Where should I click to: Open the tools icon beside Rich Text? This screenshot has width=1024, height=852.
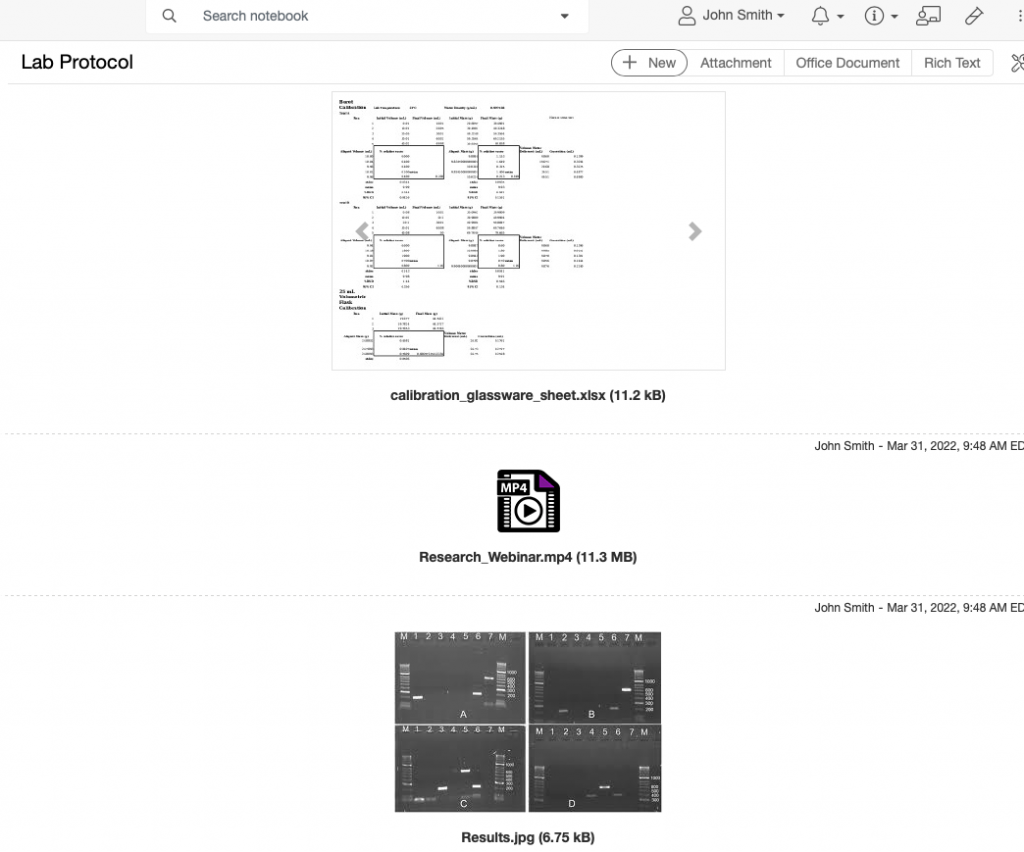tap(1017, 63)
